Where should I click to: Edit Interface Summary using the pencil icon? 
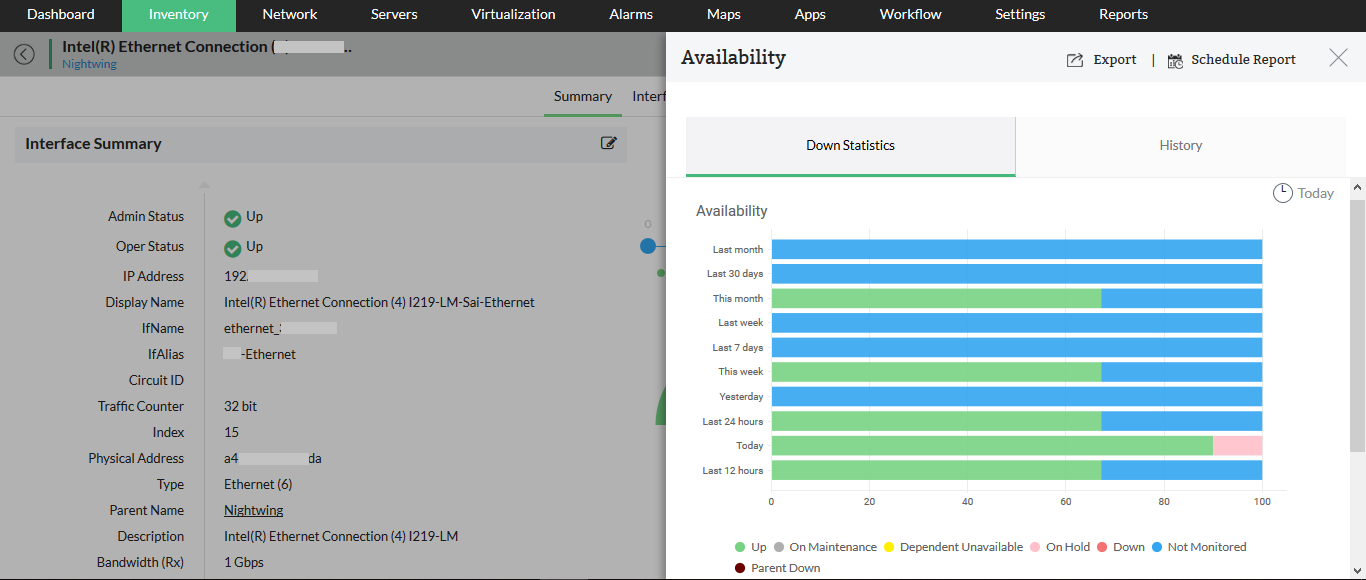coord(609,143)
